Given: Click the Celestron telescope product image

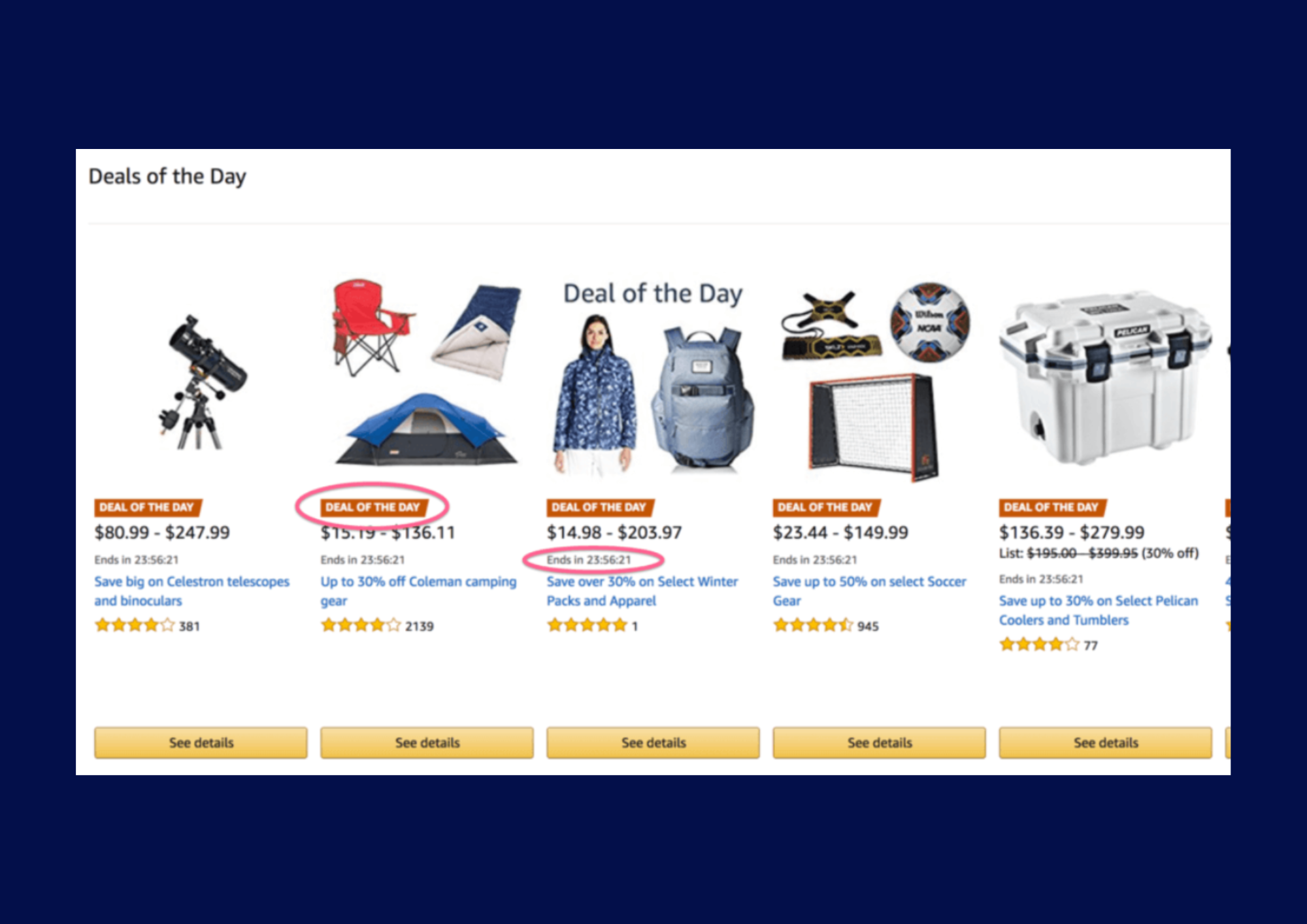Looking at the screenshot, I should tap(201, 384).
